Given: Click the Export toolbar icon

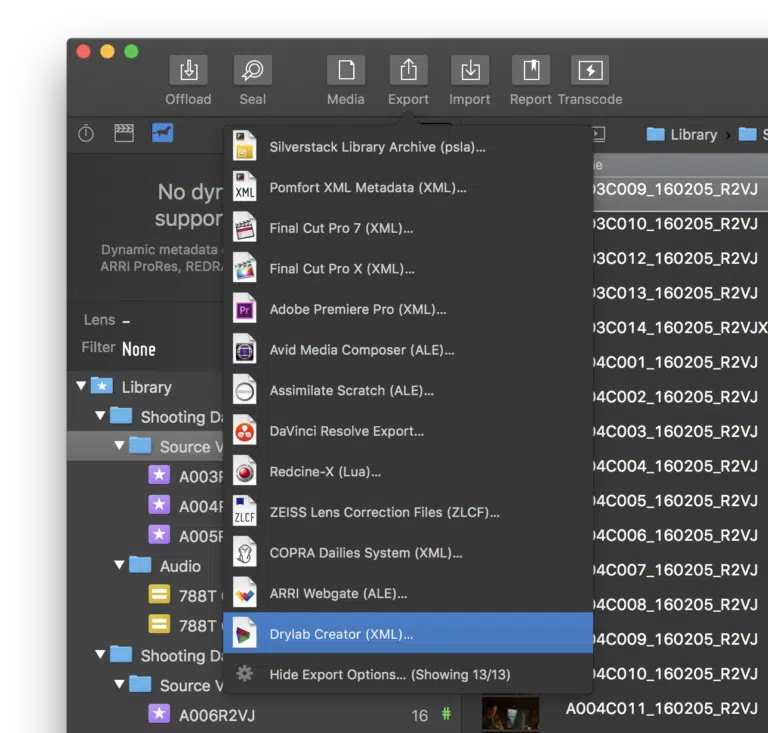Looking at the screenshot, I should tap(408, 71).
